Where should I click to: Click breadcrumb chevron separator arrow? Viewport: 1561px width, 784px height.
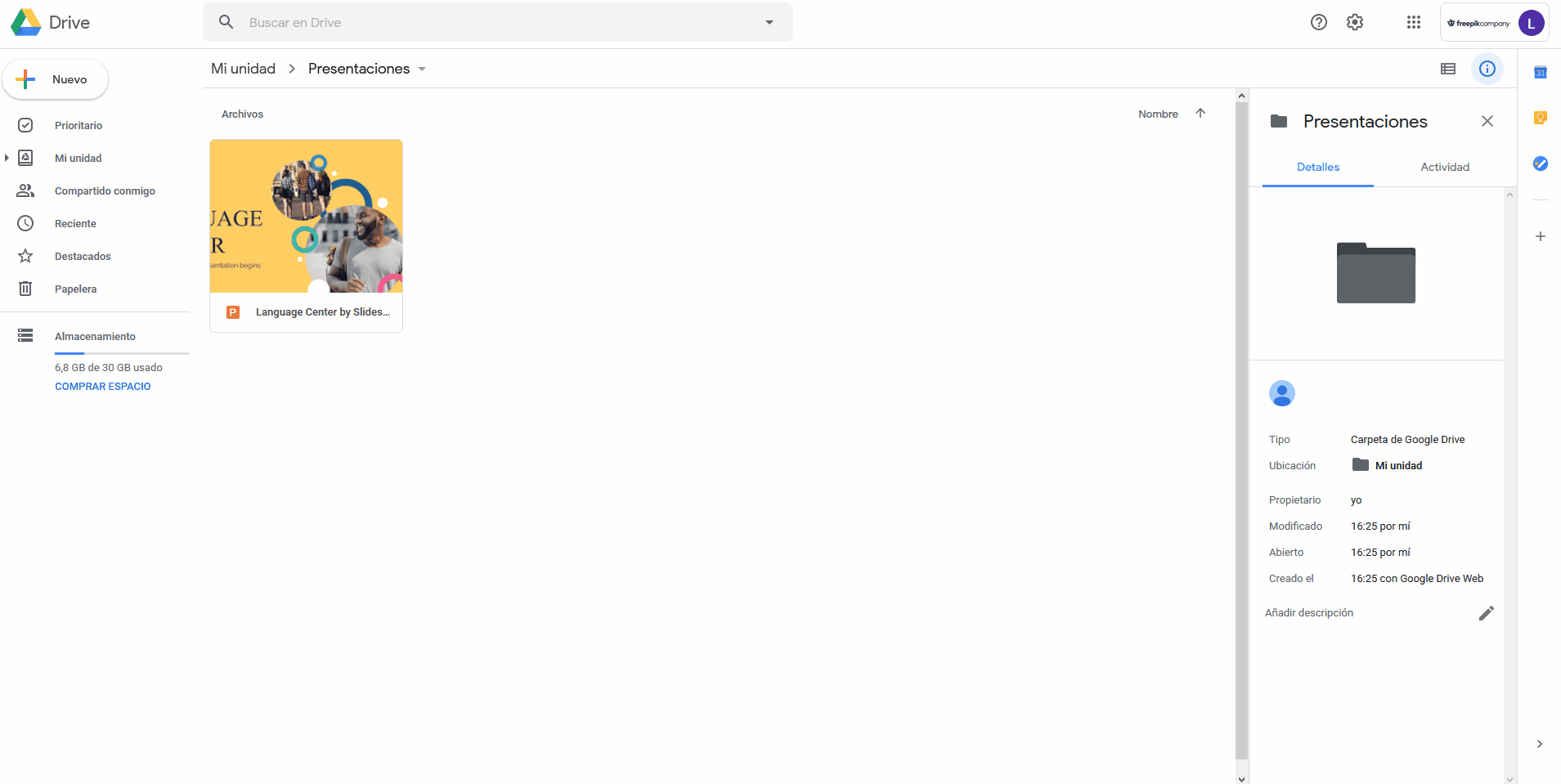292,69
